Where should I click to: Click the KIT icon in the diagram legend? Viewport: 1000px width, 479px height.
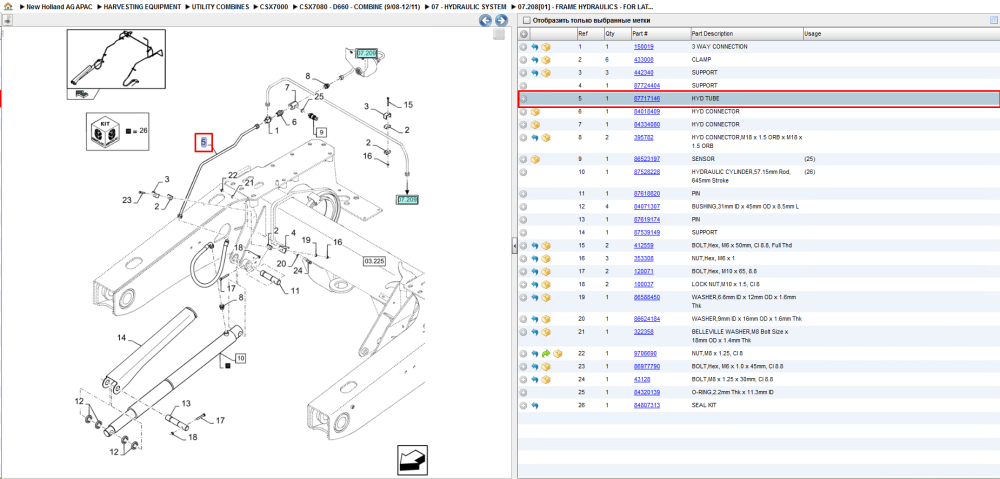click(x=106, y=131)
